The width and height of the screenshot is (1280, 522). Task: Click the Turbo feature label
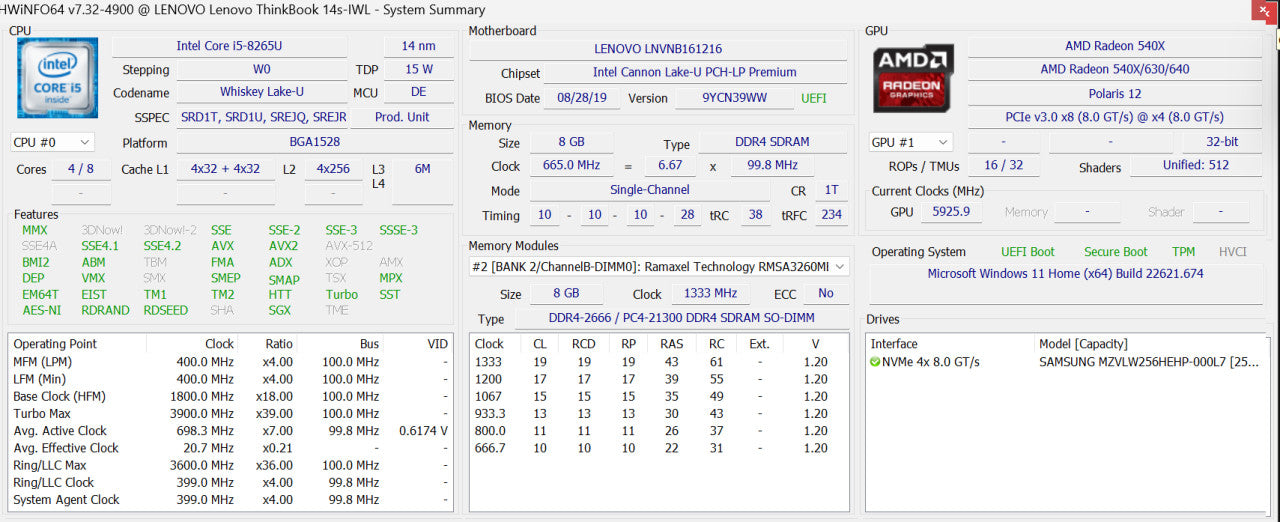coord(341,294)
